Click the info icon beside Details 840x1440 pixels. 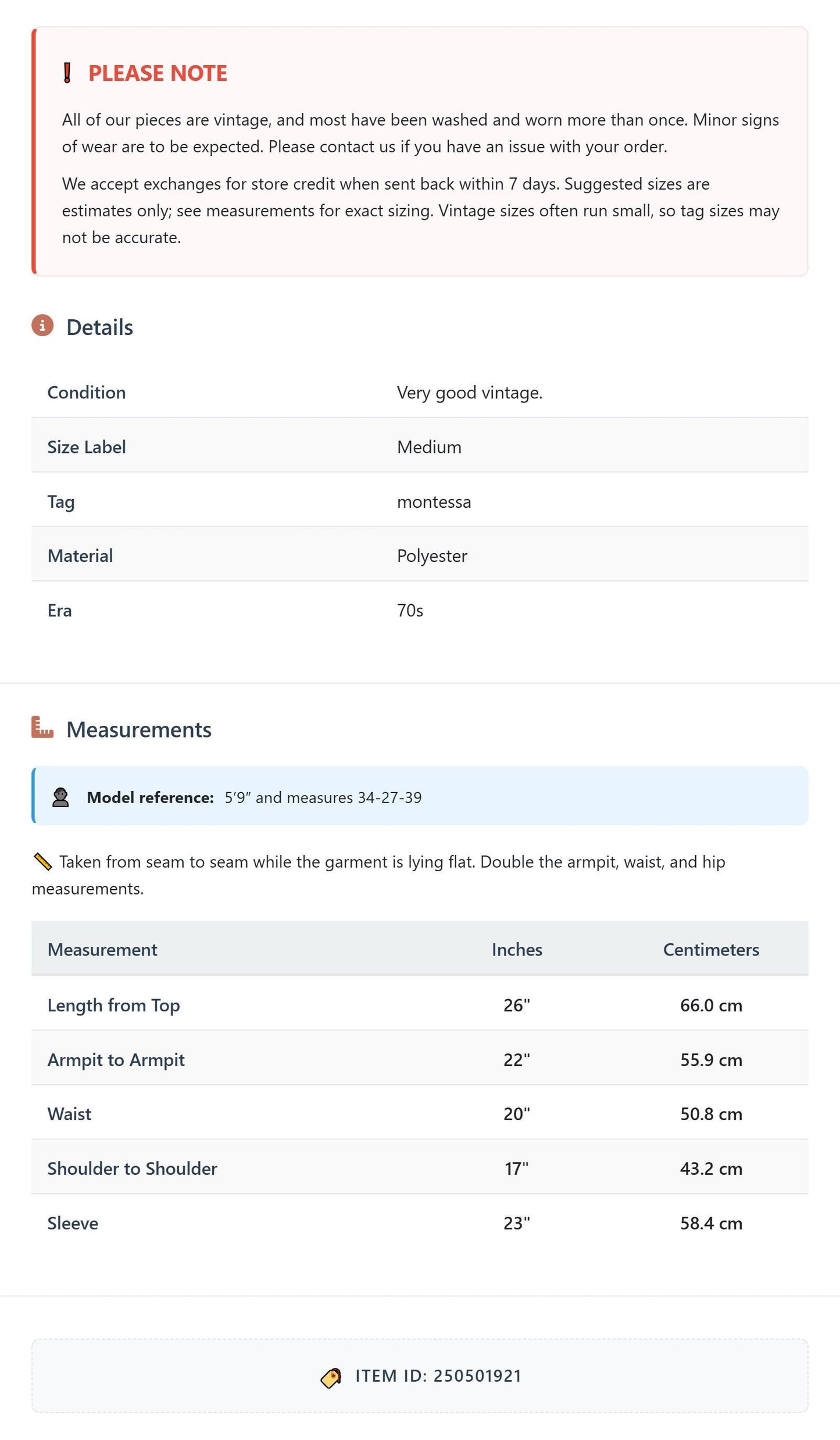42,325
